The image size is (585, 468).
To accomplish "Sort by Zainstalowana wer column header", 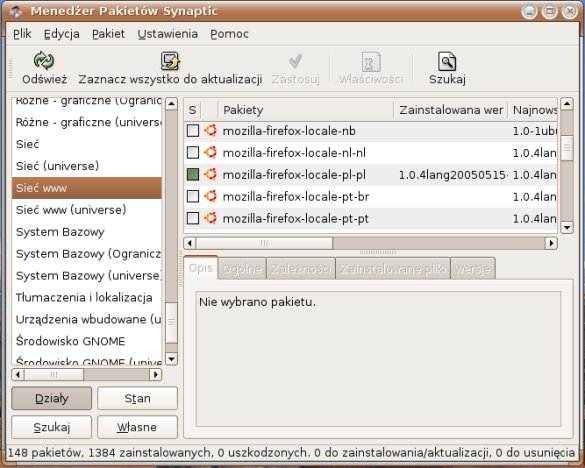I will coord(451,110).
